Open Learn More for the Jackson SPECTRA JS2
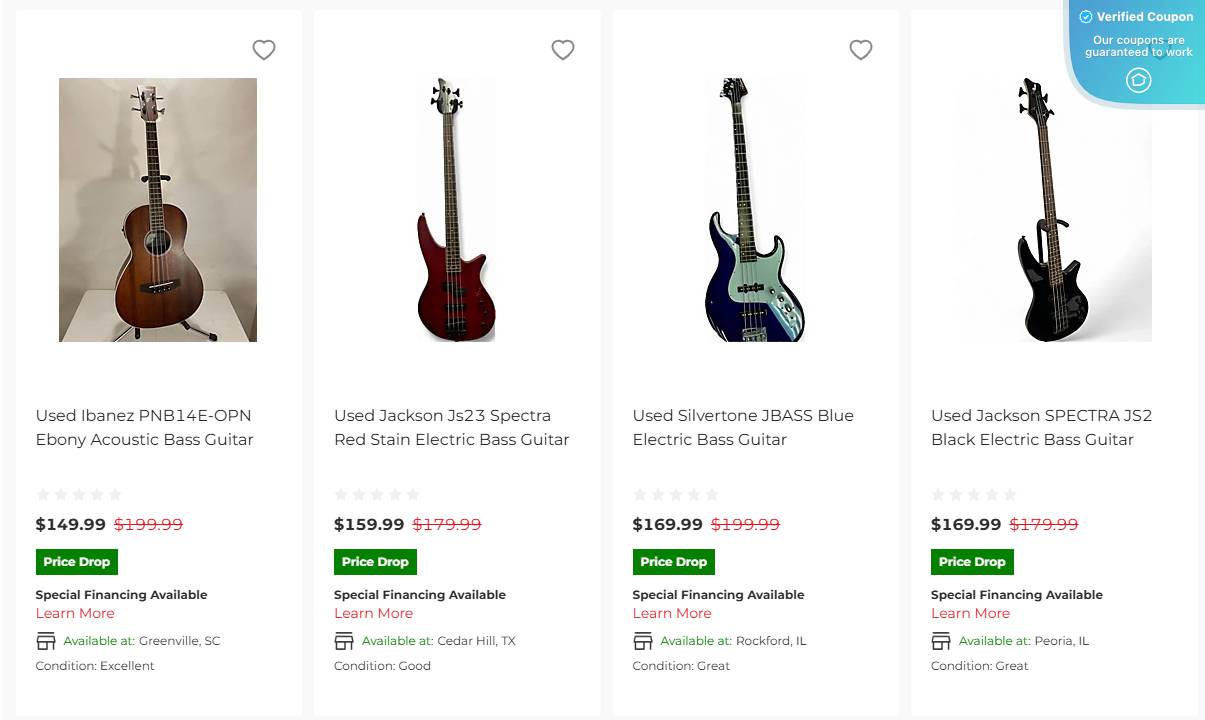This screenshot has height=720, width=1205. coord(970,613)
